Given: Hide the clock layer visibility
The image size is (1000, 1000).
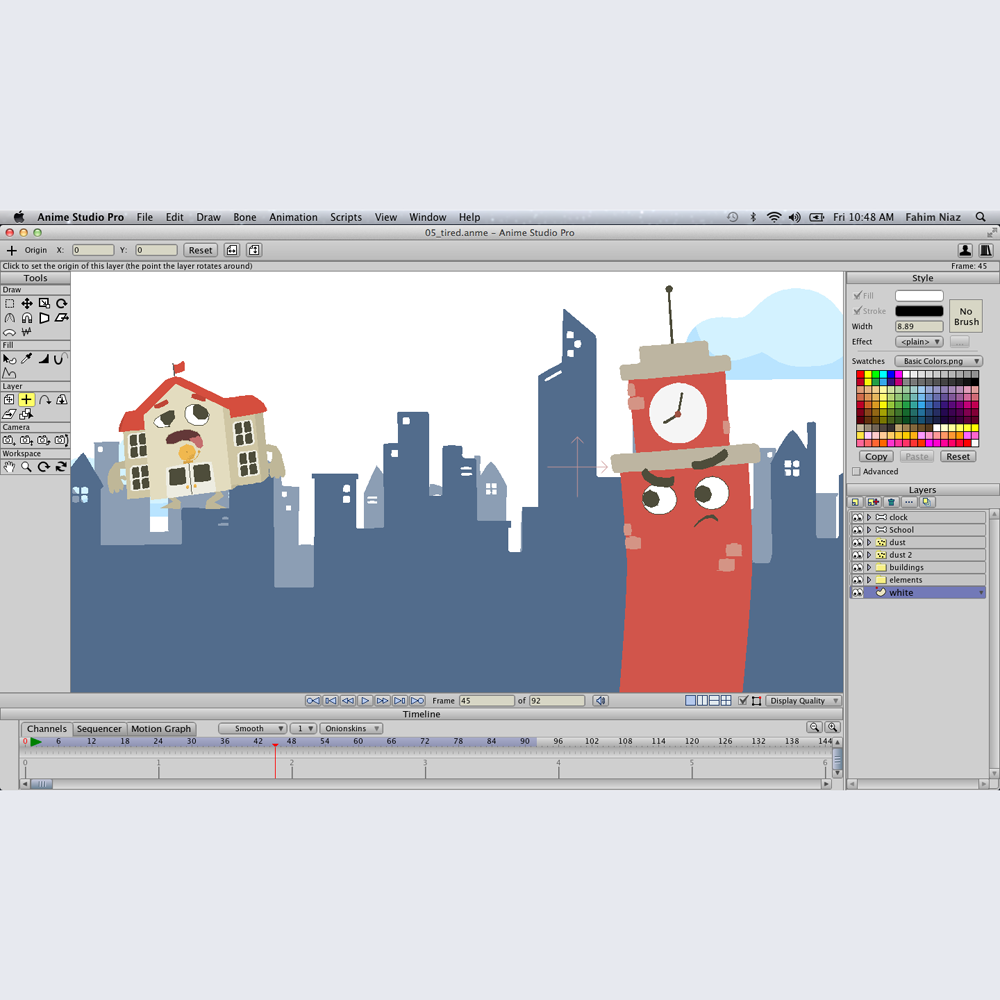Looking at the screenshot, I should tap(857, 517).
